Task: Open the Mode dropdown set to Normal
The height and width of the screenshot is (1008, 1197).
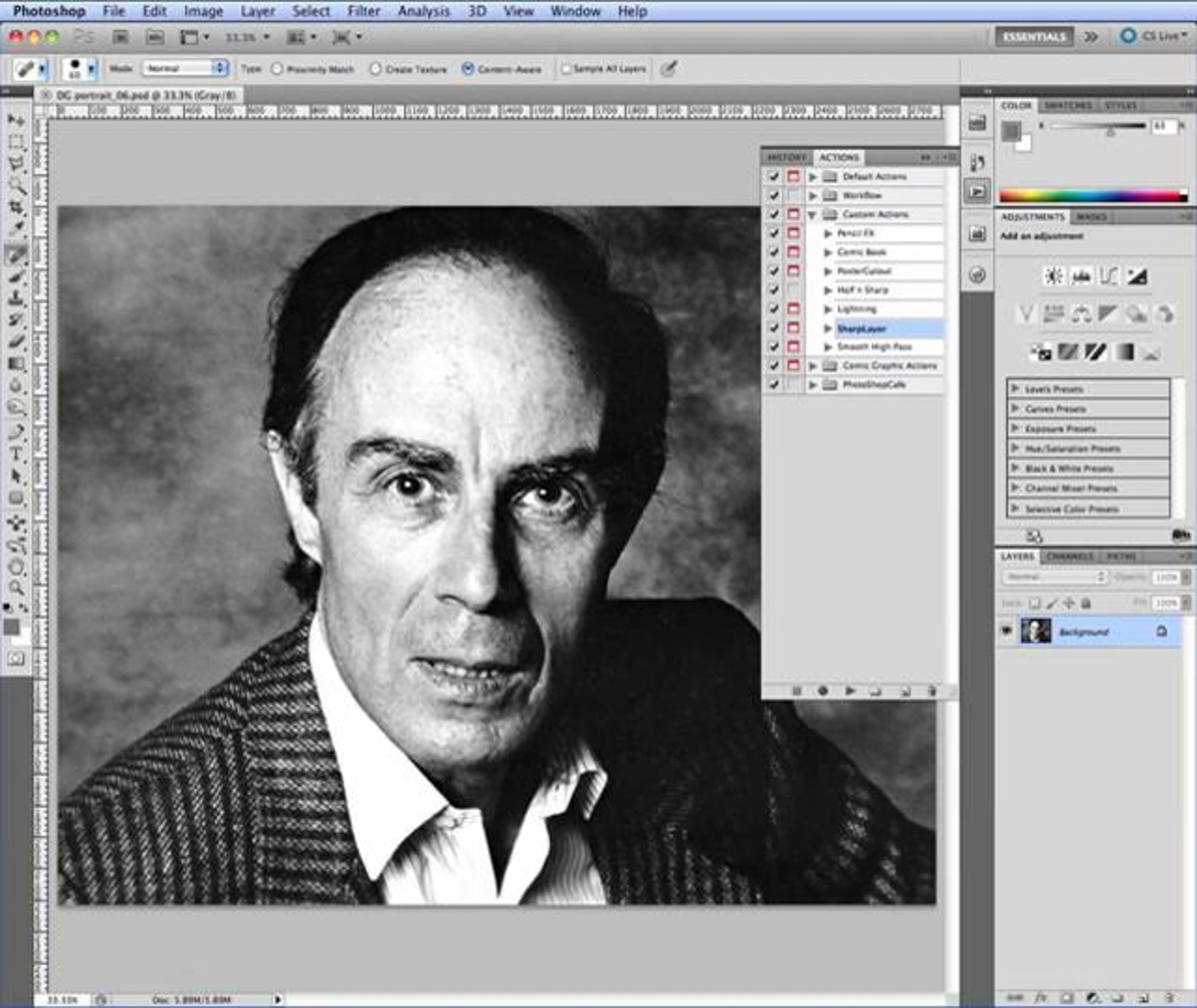Action: tap(185, 68)
